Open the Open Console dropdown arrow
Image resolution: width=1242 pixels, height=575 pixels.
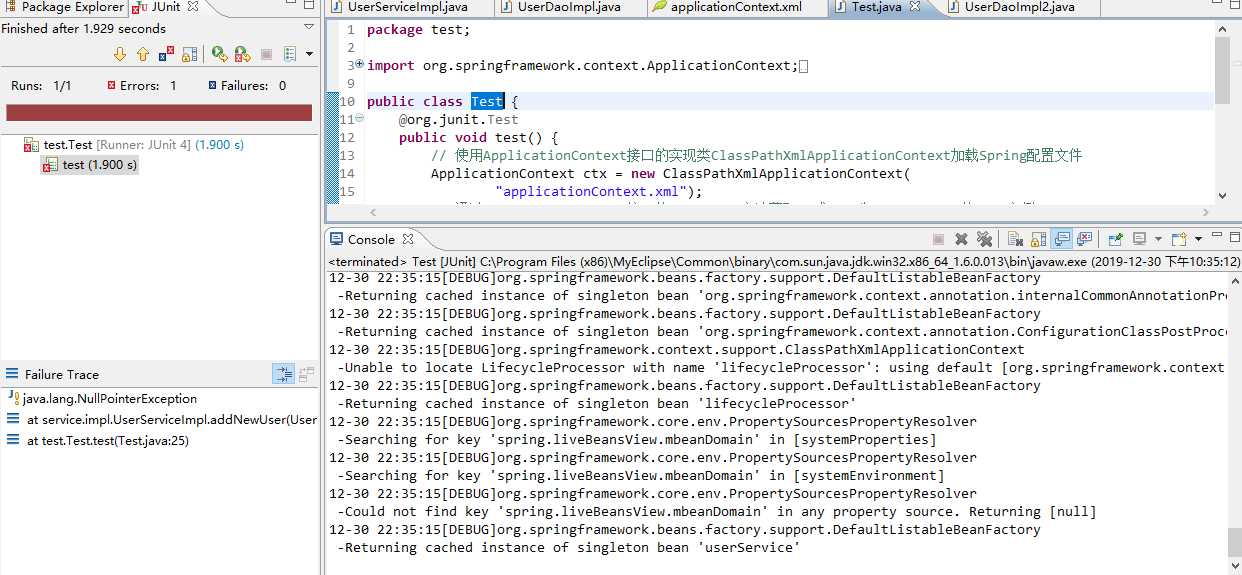tap(1196, 239)
